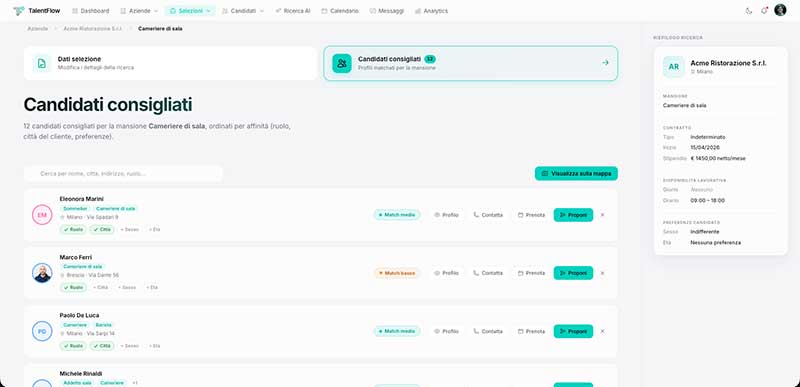Click the EM avatar of Eleonora Marini
The height and width of the screenshot is (387, 800).
pyautogui.click(x=42, y=215)
